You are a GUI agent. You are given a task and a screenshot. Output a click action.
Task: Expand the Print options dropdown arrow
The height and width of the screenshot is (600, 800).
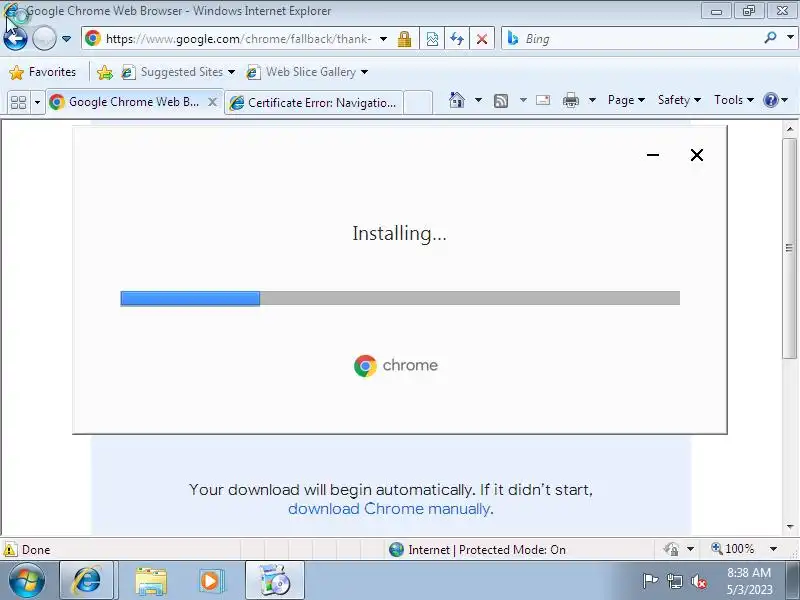click(592, 100)
